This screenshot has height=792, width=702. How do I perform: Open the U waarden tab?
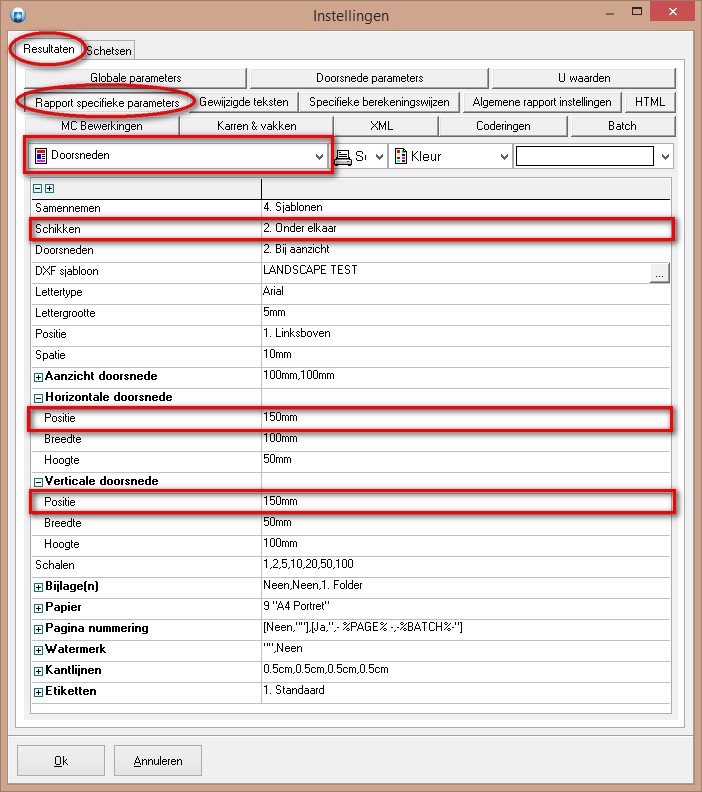584,78
